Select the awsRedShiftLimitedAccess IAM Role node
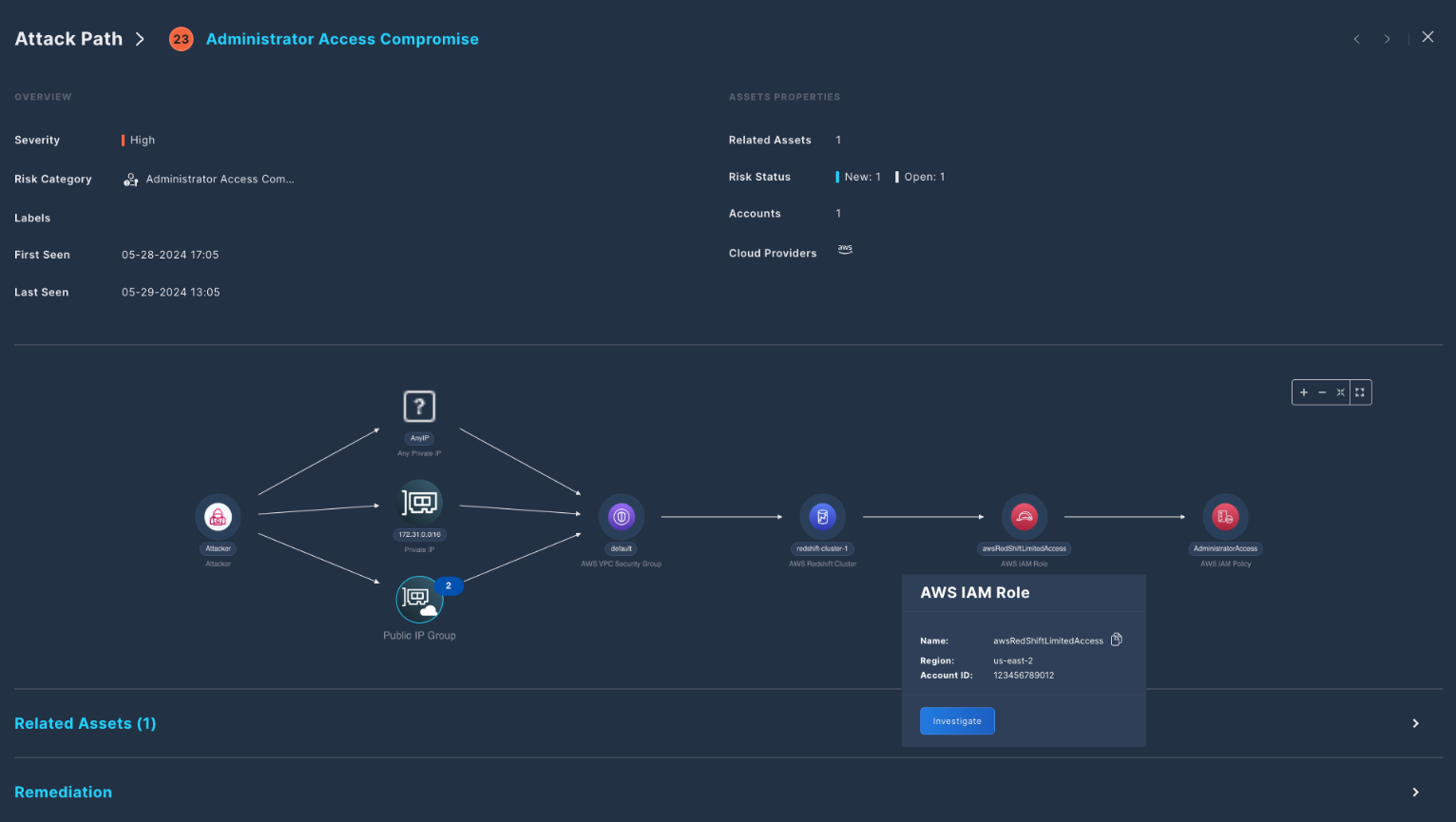The height and width of the screenshot is (822, 1456). 1025,517
